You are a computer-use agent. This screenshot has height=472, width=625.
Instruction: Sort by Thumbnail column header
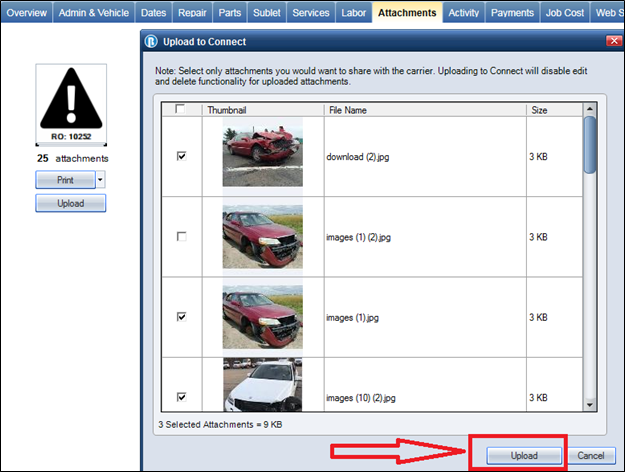(x=263, y=110)
